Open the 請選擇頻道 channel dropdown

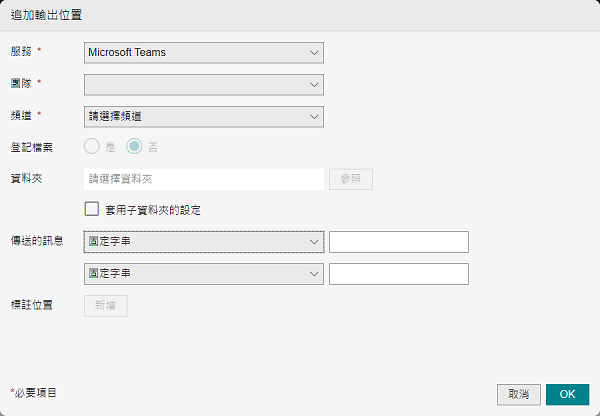click(x=204, y=117)
